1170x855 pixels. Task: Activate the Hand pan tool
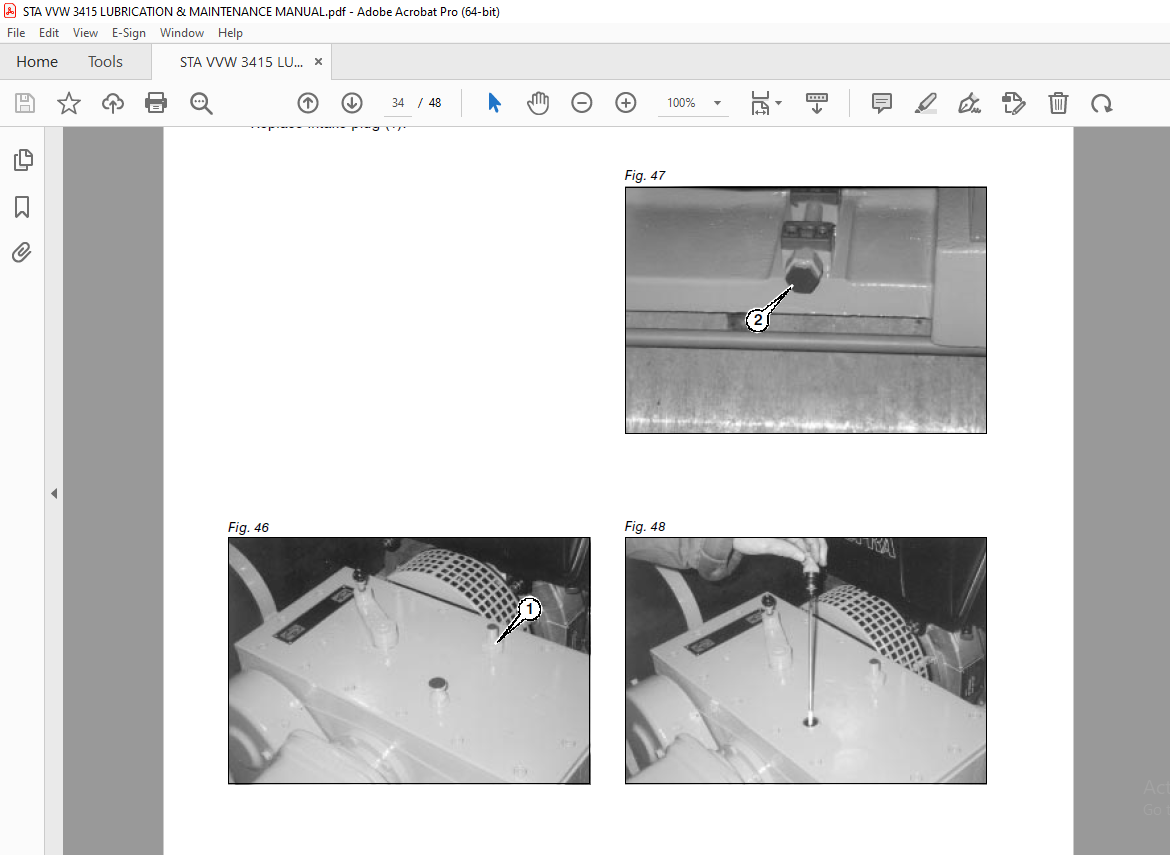click(x=537, y=103)
